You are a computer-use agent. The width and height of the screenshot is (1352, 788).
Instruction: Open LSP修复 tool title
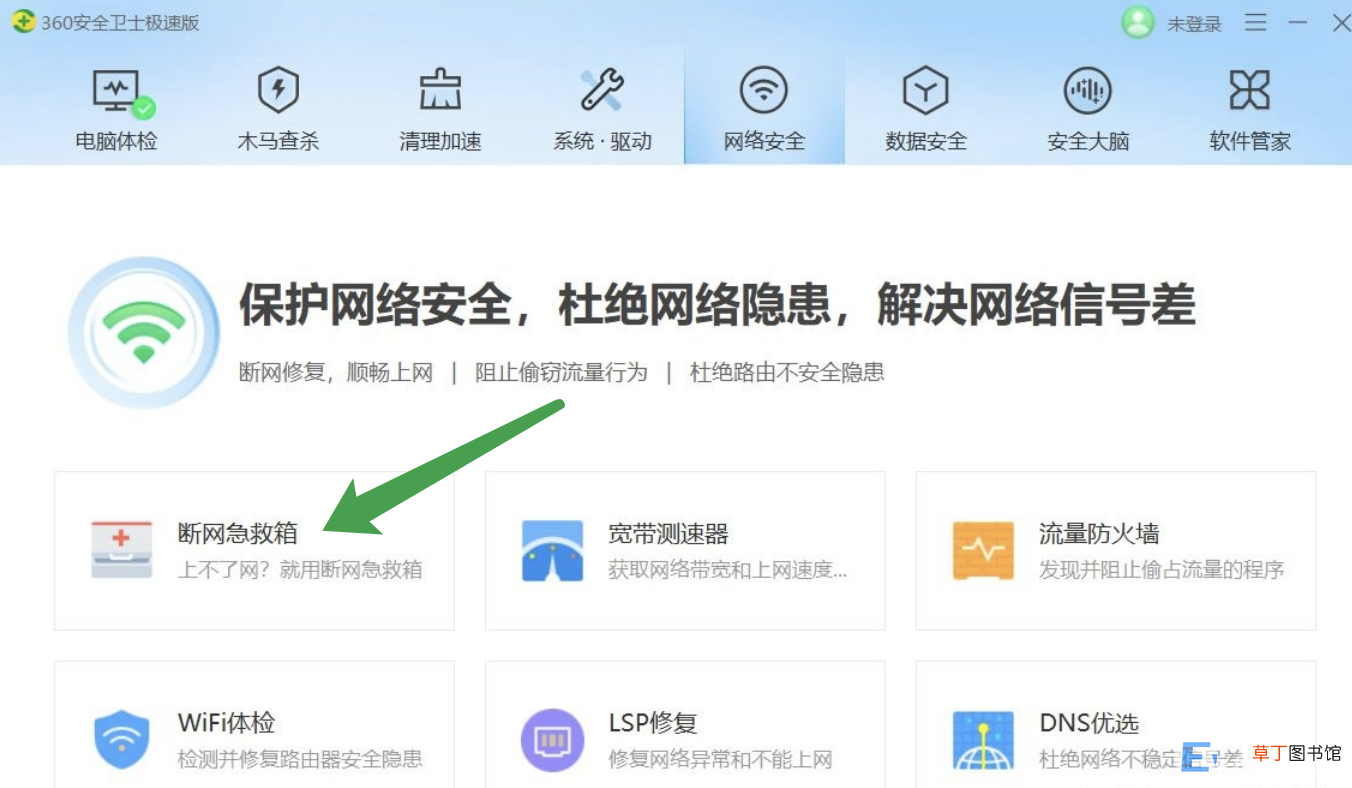(653, 722)
